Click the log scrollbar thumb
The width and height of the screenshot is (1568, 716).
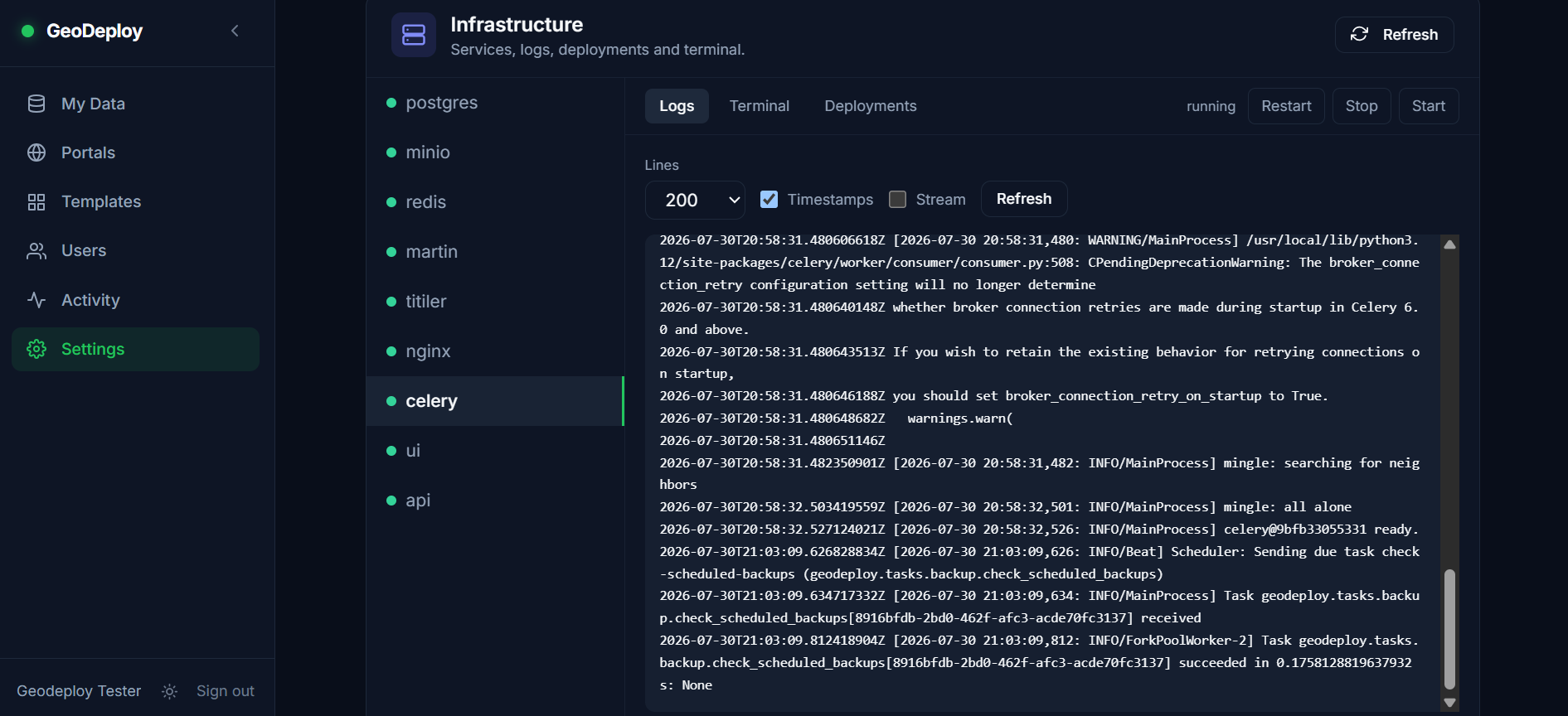point(1449,629)
